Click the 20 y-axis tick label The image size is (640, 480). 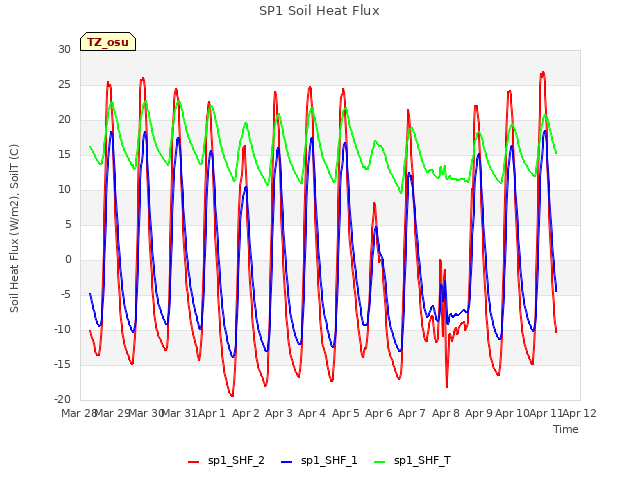pos(64,120)
